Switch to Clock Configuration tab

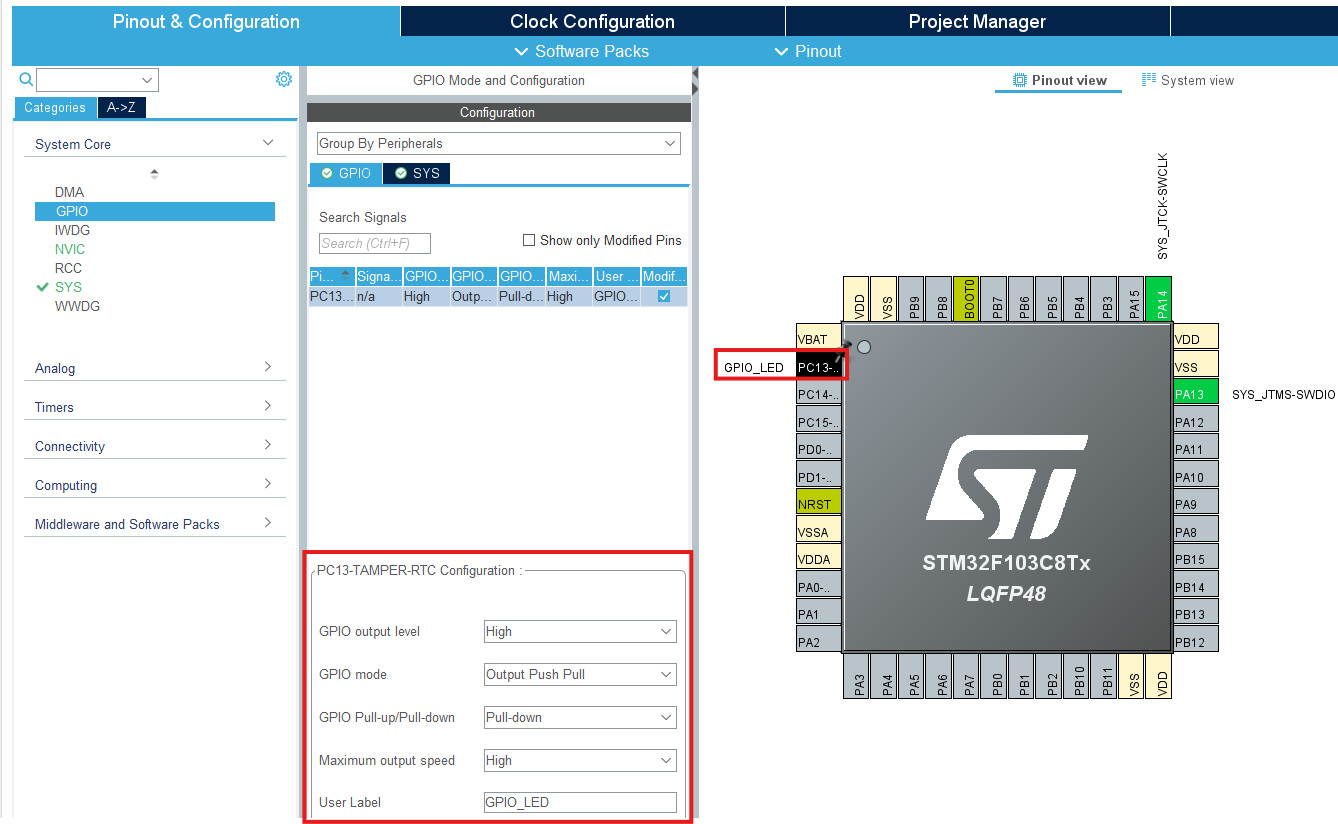[x=592, y=21]
